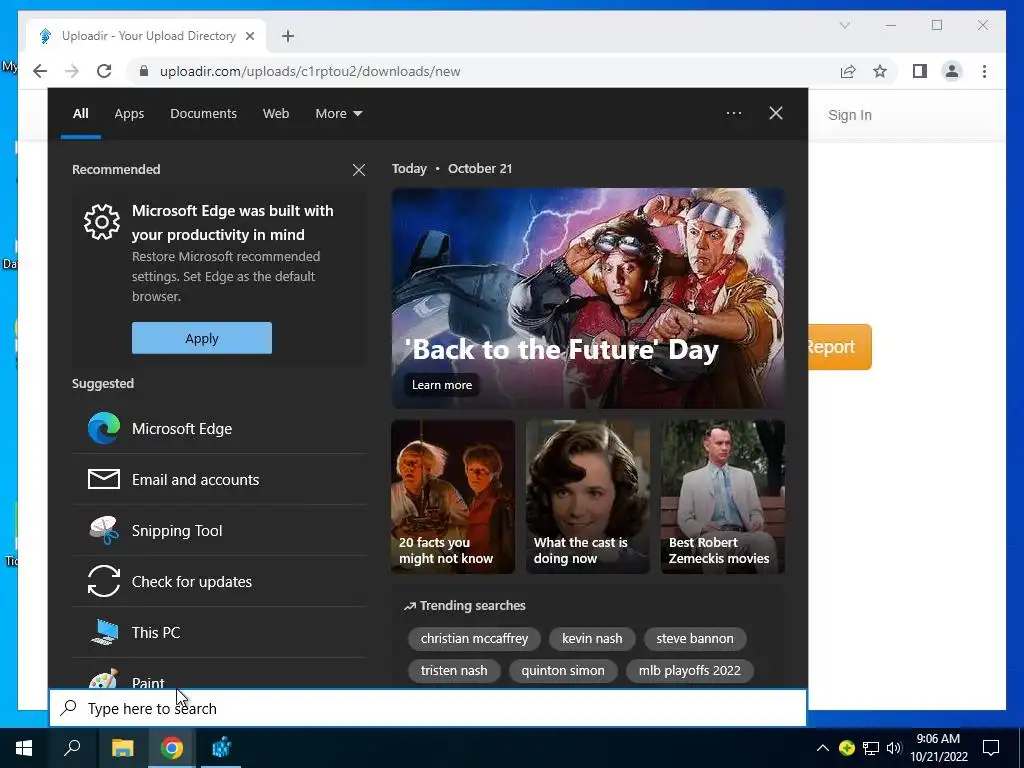Open search panel options ellipsis
This screenshot has height=768, width=1024.
coord(733,113)
